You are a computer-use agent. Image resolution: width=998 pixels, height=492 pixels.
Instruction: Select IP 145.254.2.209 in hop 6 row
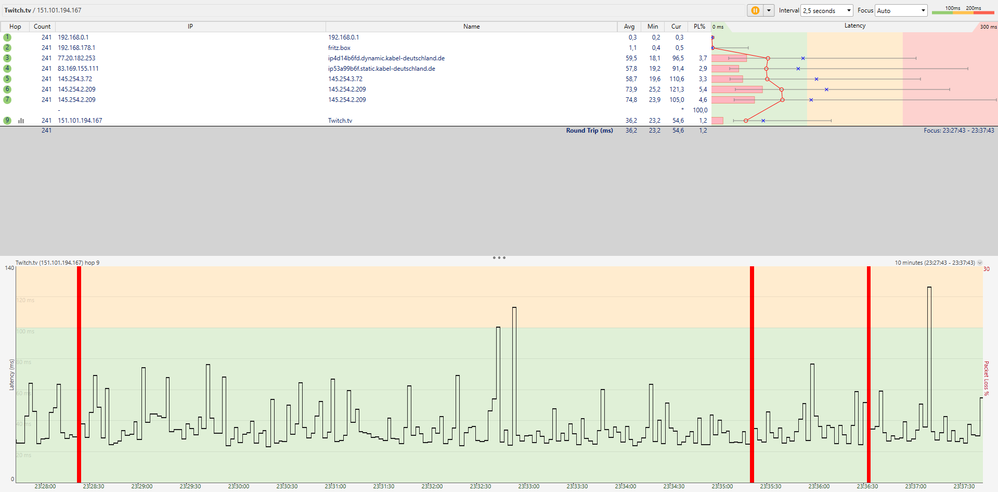[76, 89]
